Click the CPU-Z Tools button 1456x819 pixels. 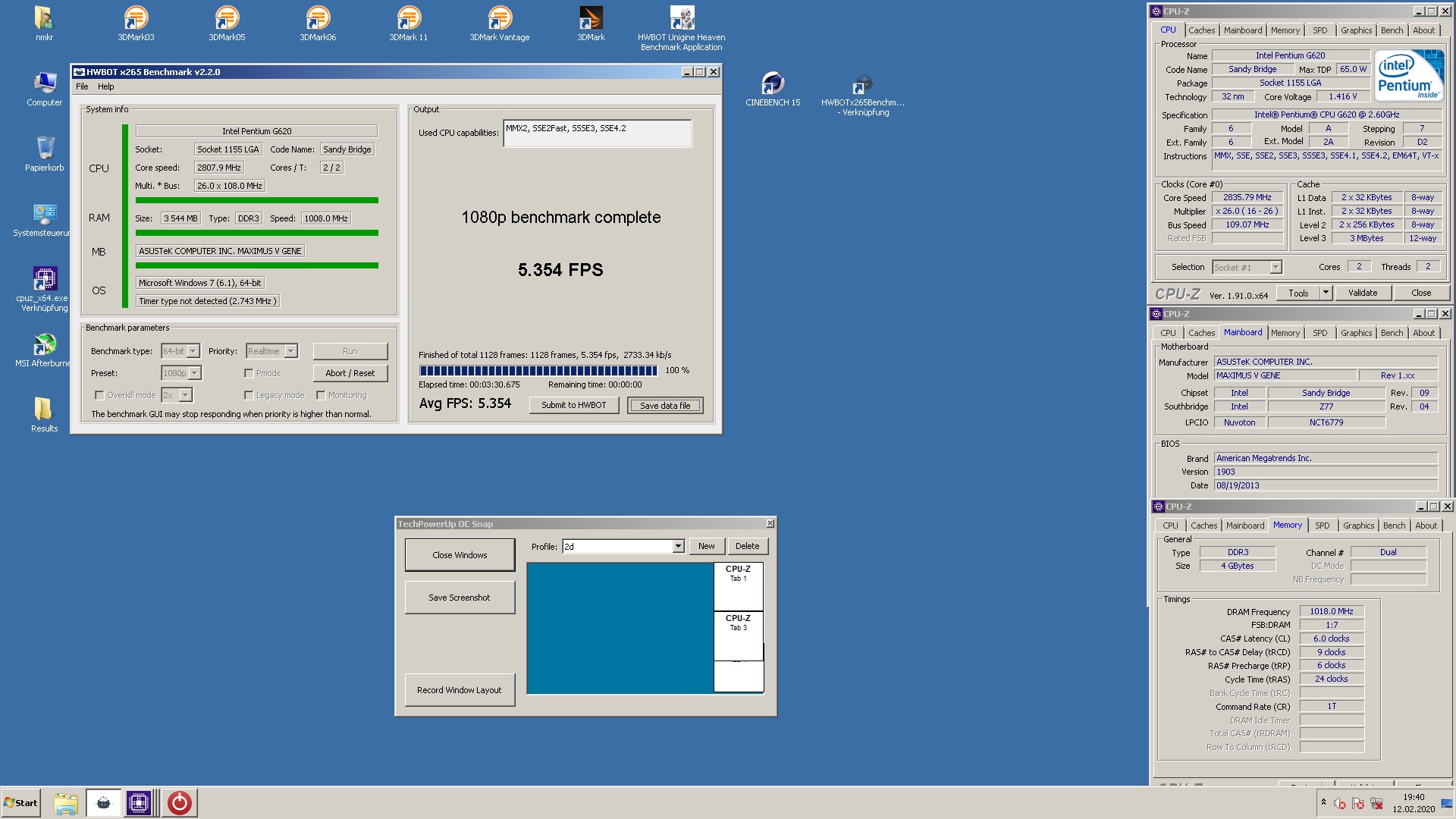(x=1298, y=293)
